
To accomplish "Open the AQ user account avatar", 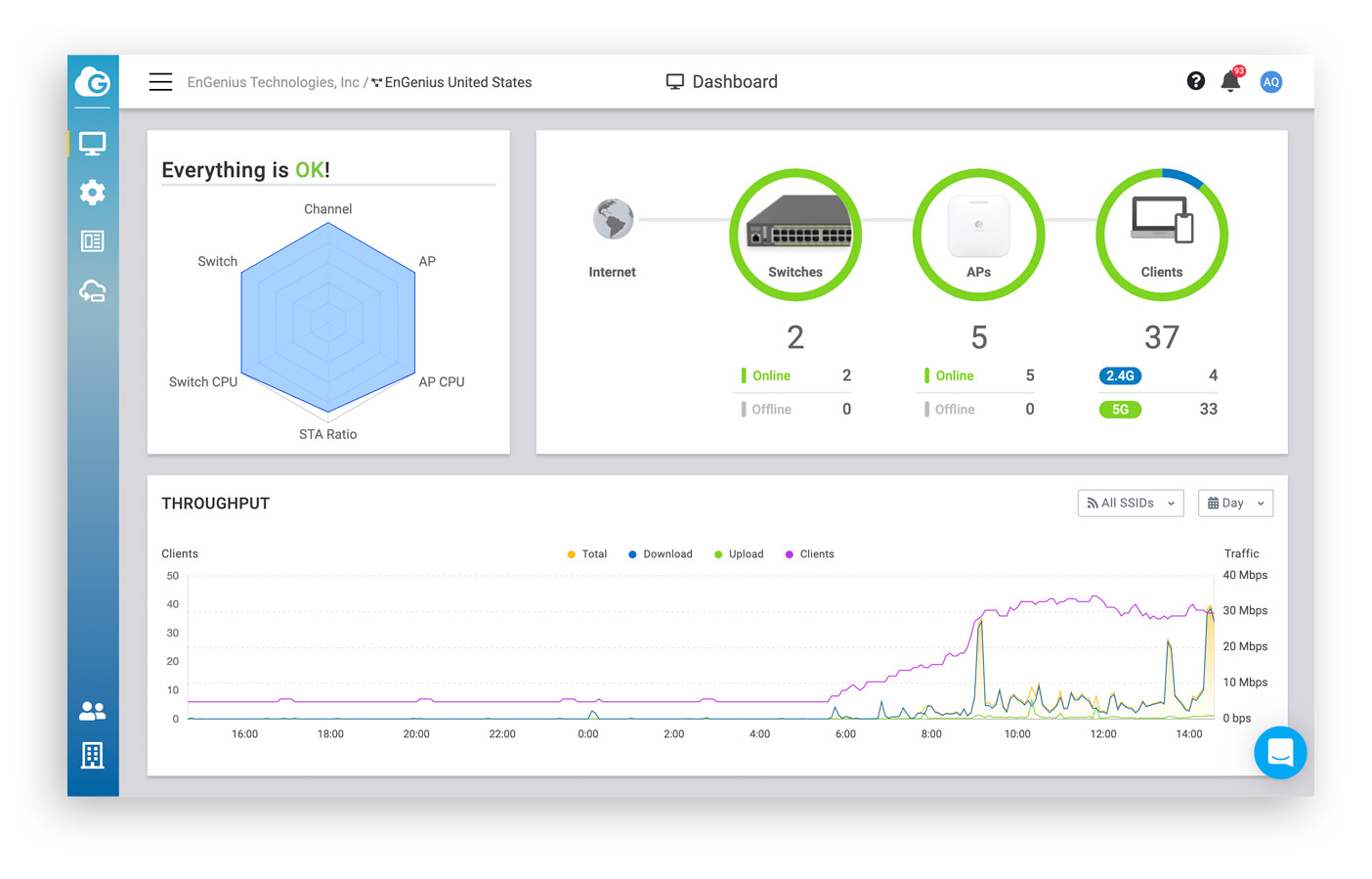I will [x=1270, y=82].
